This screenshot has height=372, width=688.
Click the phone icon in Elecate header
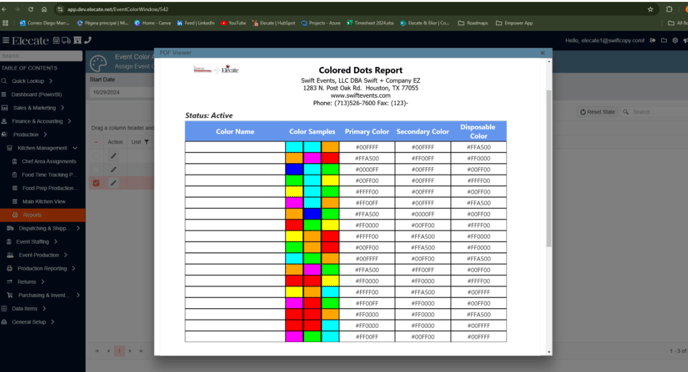[x=88, y=40]
